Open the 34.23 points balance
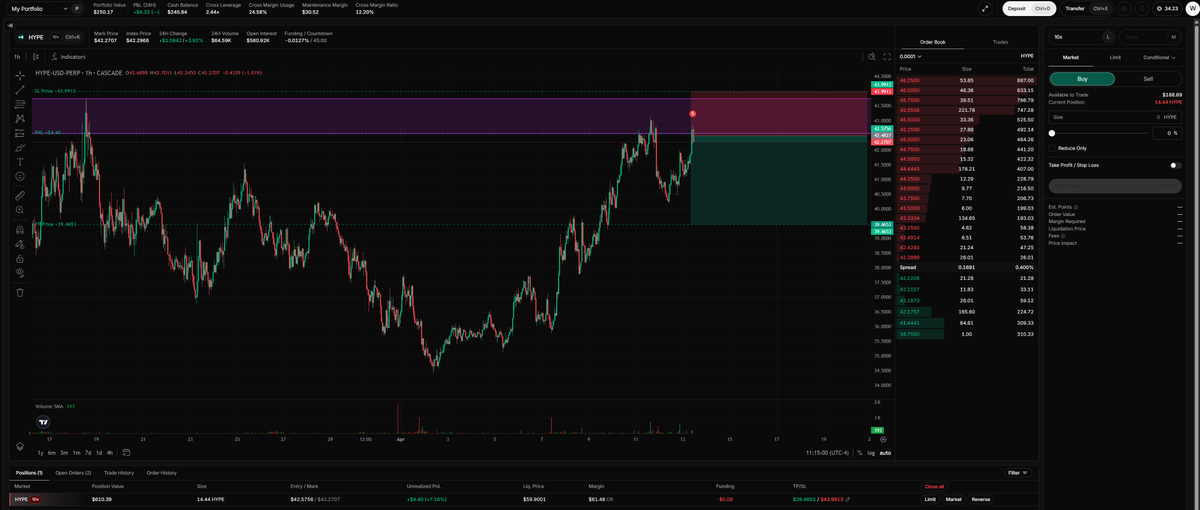 click(x=1167, y=8)
